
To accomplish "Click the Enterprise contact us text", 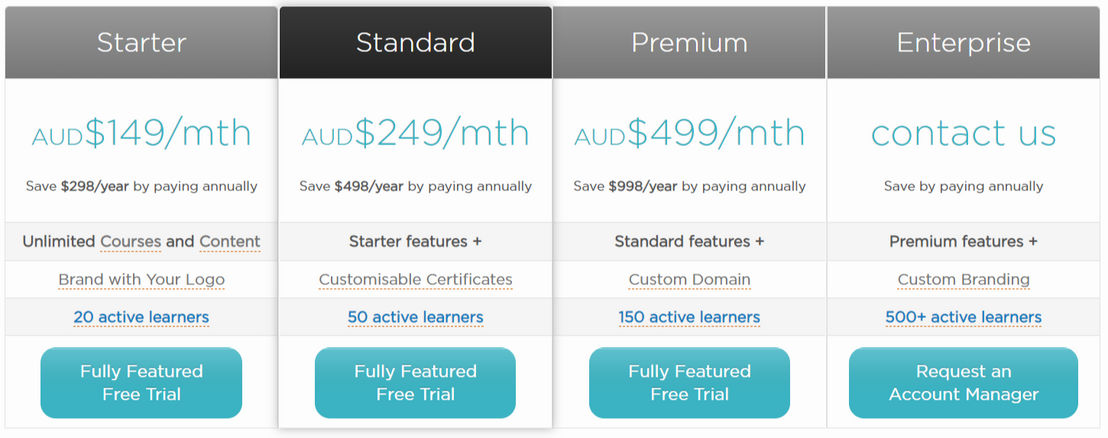I will point(964,133).
